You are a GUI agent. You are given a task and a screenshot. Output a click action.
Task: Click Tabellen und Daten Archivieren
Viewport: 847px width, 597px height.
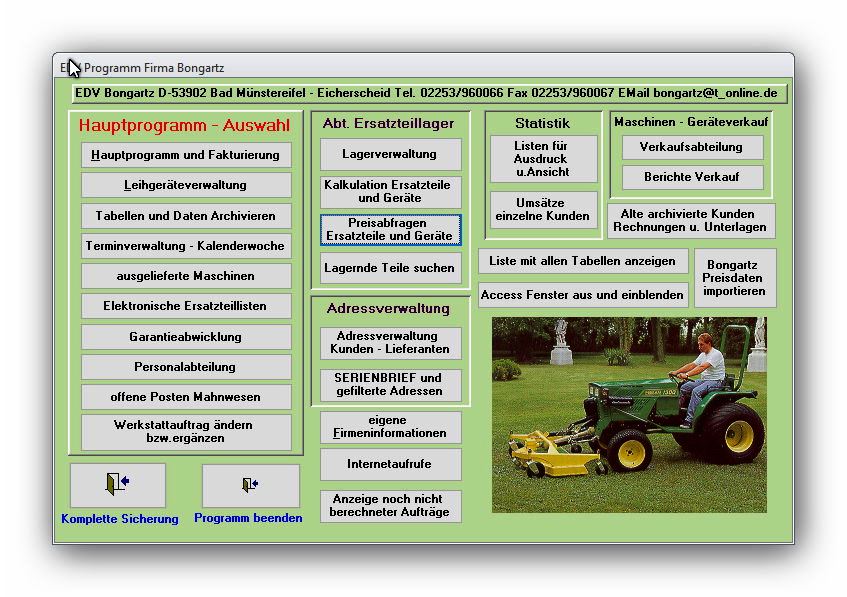coord(187,216)
